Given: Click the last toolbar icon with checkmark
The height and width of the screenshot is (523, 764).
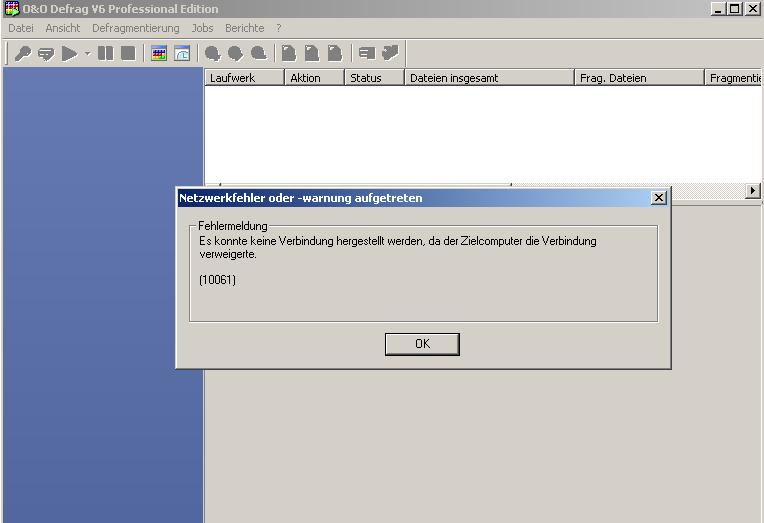Looking at the screenshot, I should [x=390, y=53].
